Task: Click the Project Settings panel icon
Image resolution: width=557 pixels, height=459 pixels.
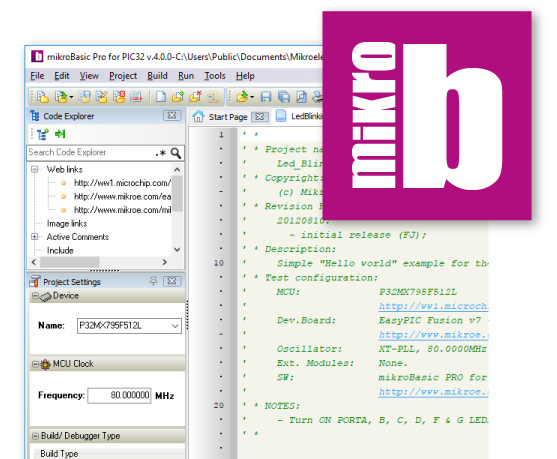Action: coord(34,281)
